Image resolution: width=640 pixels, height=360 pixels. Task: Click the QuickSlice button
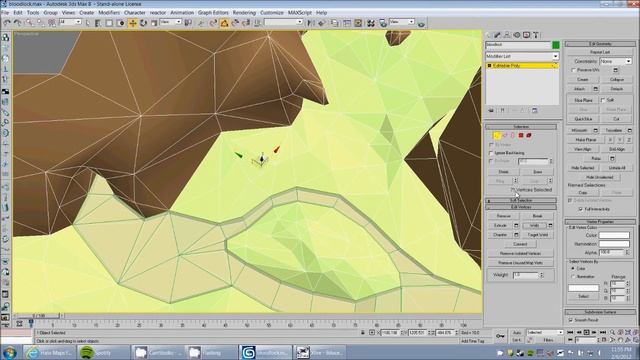tap(583, 119)
